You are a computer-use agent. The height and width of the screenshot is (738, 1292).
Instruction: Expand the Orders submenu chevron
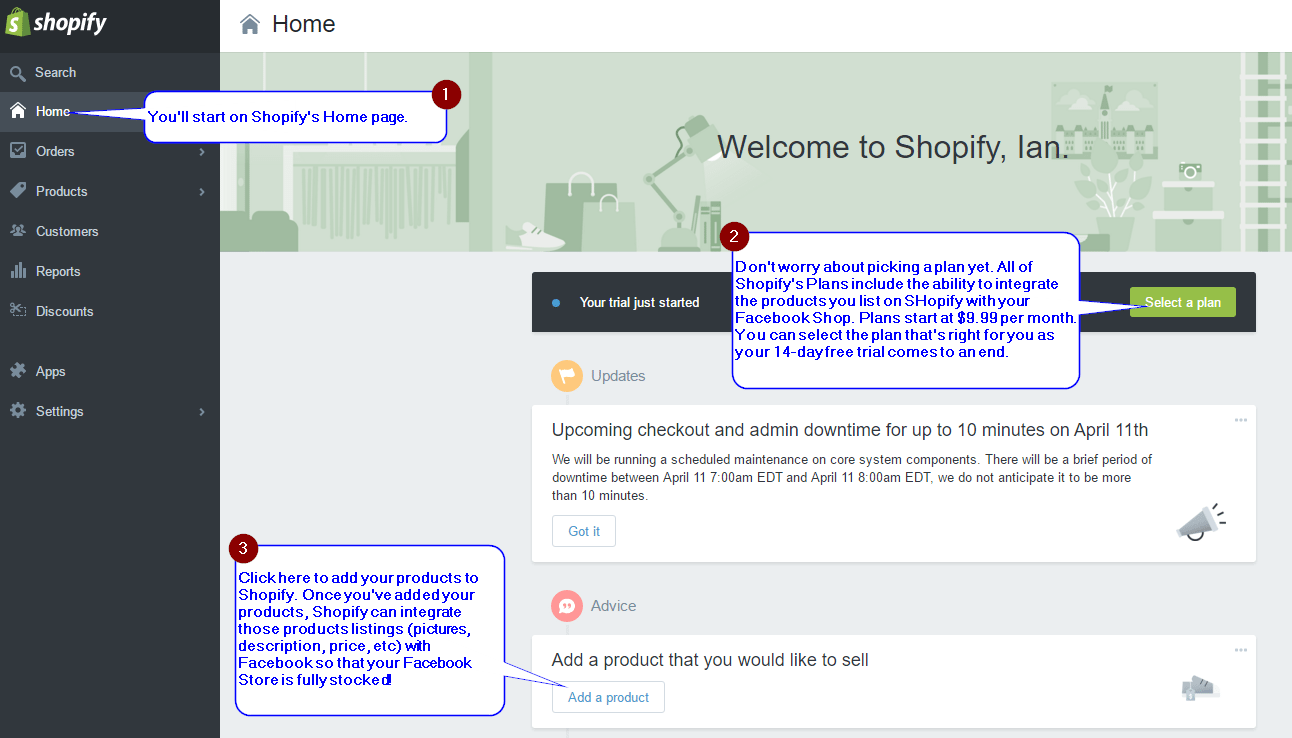[x=202, y=152]
